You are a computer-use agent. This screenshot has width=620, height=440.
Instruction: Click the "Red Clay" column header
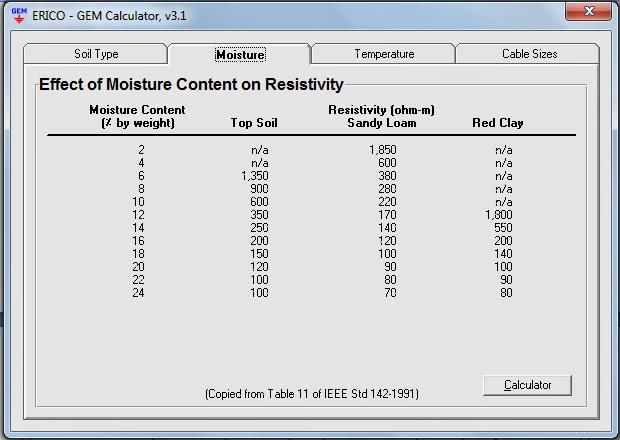coord(497,123)
